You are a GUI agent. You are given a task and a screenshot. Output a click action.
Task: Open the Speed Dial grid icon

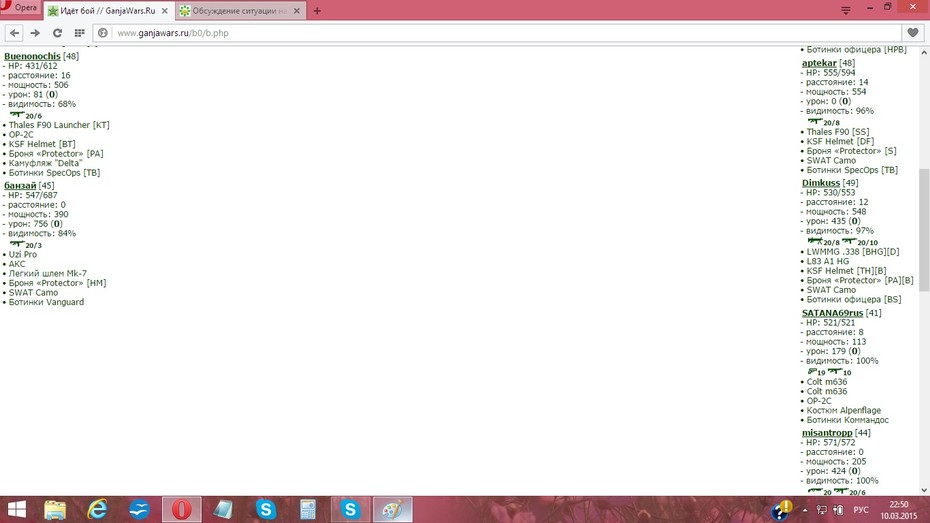[79, 33]
